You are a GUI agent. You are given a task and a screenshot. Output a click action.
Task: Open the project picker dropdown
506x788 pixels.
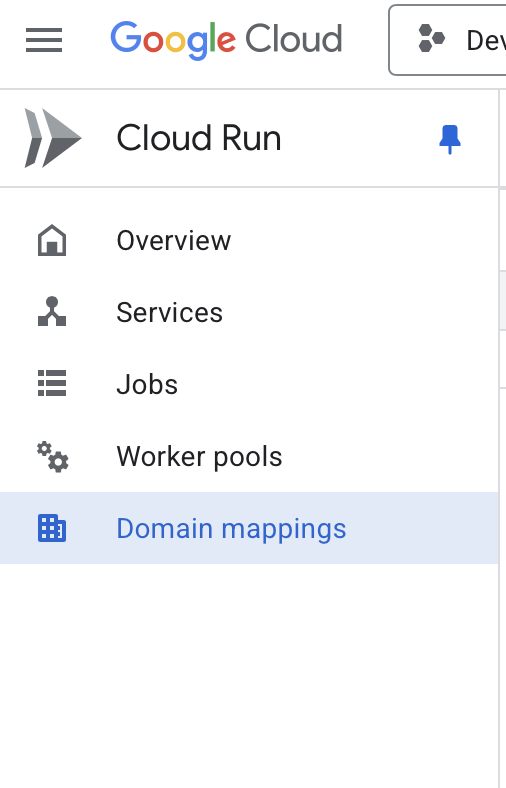click(447, 40)
